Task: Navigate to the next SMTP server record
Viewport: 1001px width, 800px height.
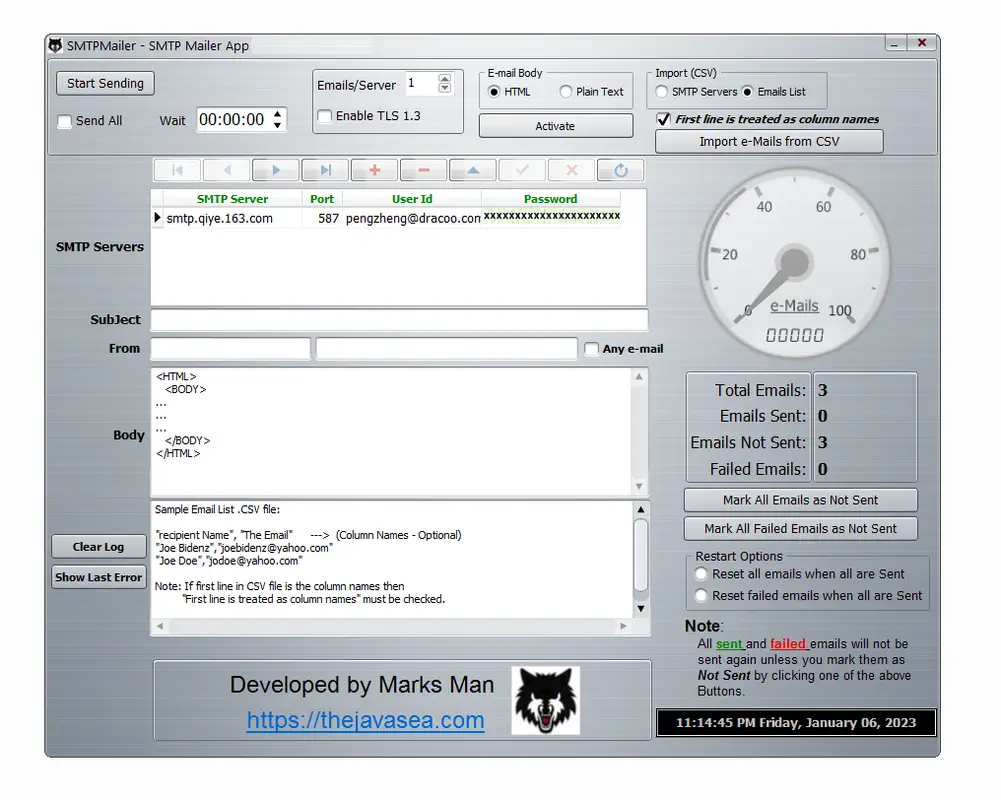Action: [x=276, y=170]
